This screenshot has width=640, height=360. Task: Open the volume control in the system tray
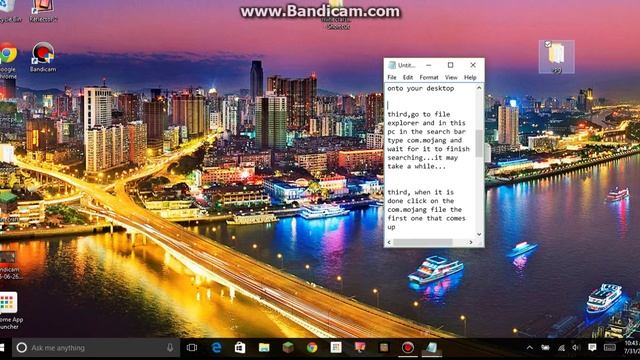coord(576,348)
